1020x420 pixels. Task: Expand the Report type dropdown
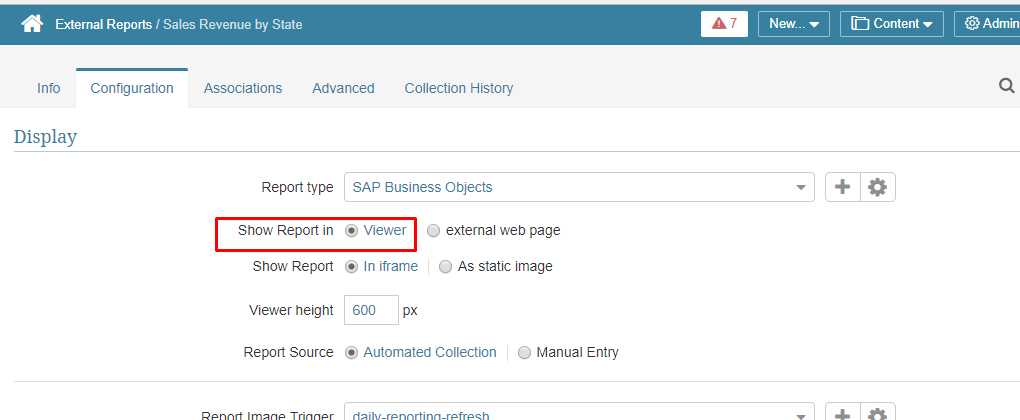point(579,187)
